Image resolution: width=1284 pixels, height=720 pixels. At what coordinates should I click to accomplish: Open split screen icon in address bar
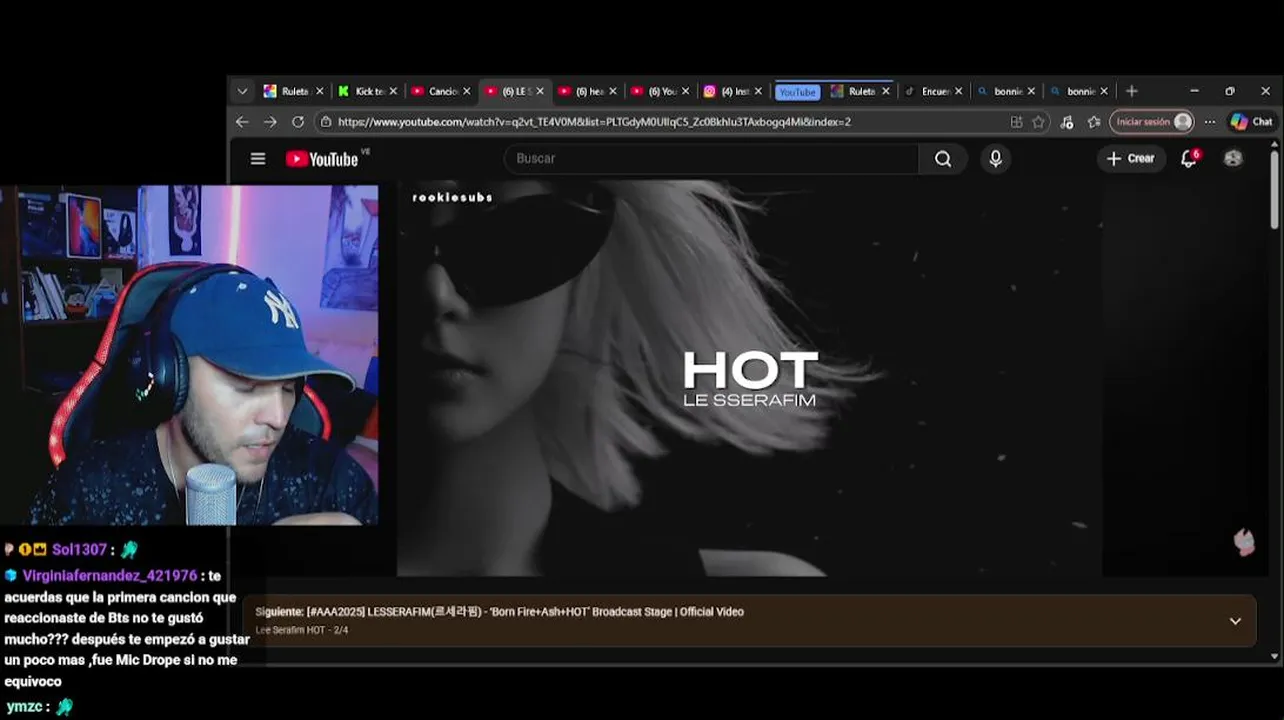1016,122
